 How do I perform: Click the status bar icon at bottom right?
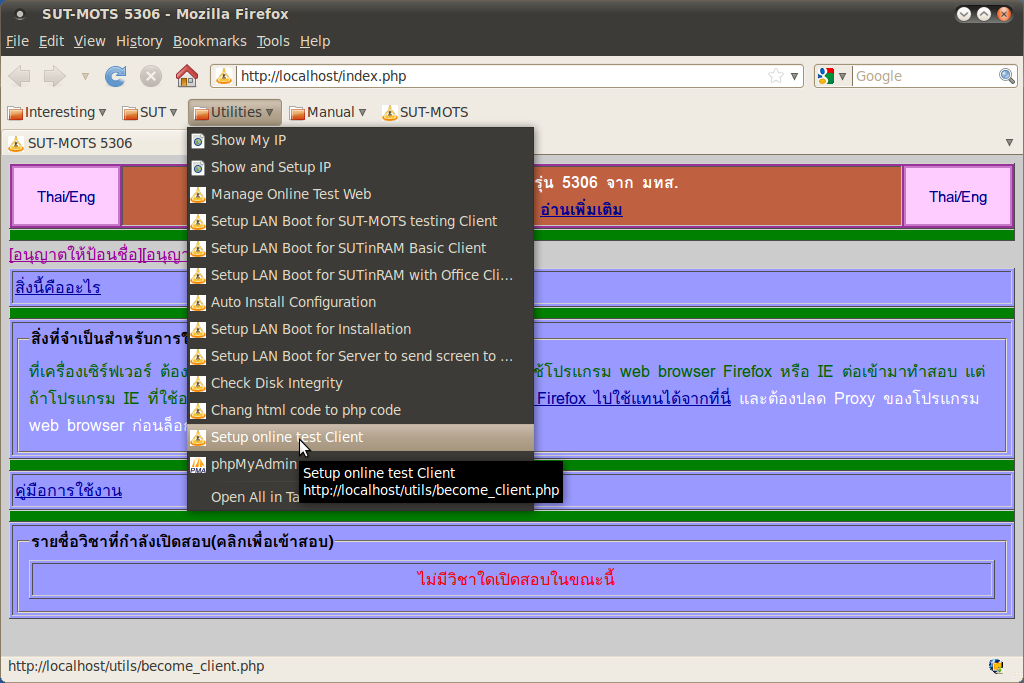click(996, 666)
